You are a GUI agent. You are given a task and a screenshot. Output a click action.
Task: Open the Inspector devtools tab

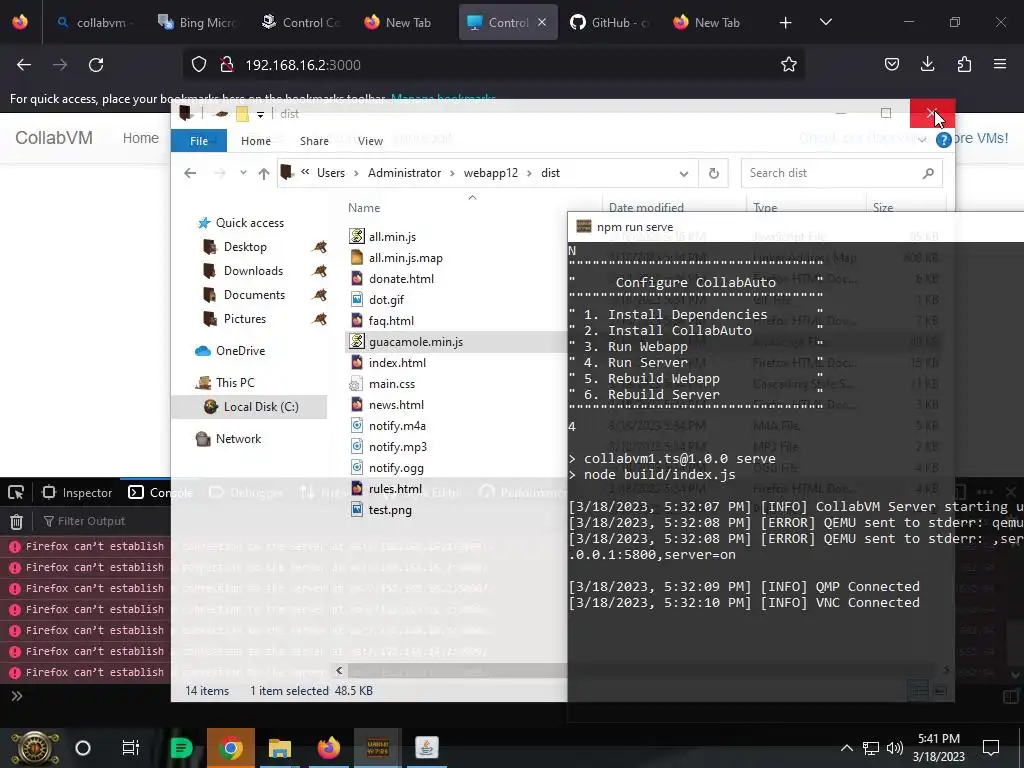(77, 493)
